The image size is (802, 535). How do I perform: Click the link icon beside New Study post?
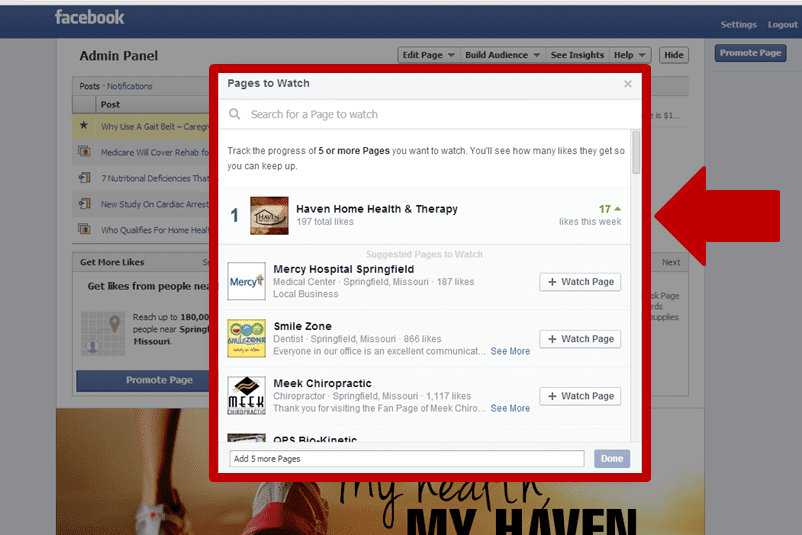84,204
